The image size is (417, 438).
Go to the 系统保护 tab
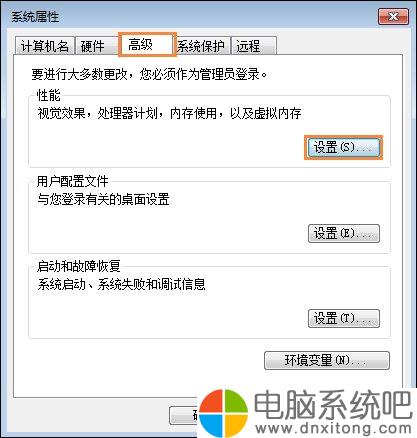tap(201, 46)
